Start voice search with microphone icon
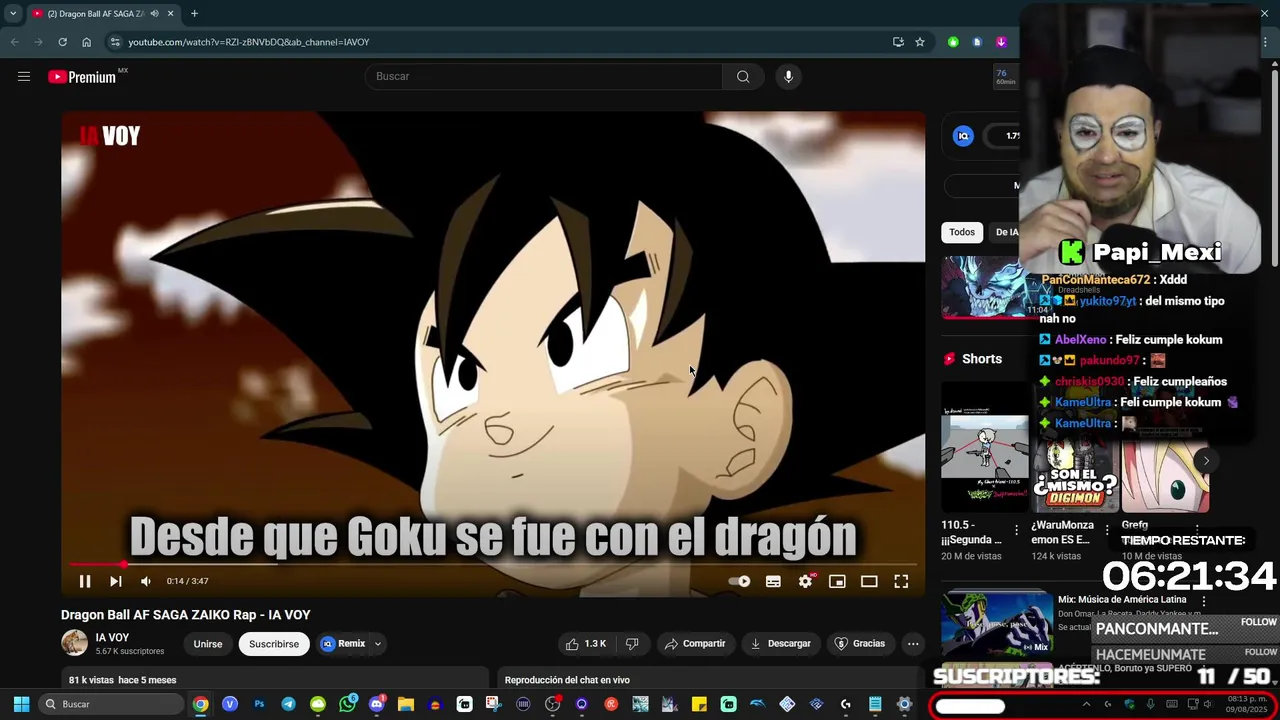Image resolution: width=1280 pixels, height=720 pixels. [x=788, y=76]
